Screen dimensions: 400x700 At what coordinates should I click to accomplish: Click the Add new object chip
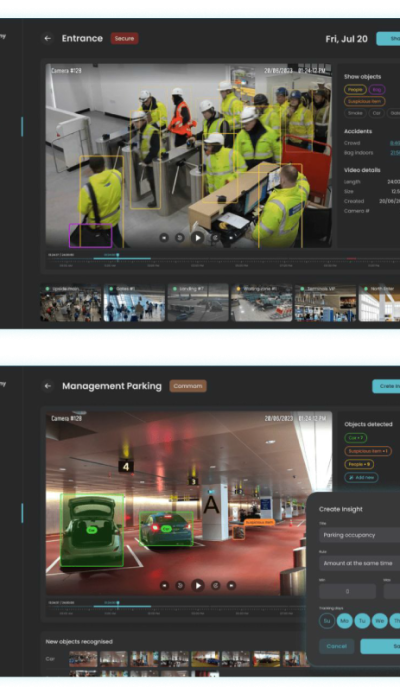(361, 477)
